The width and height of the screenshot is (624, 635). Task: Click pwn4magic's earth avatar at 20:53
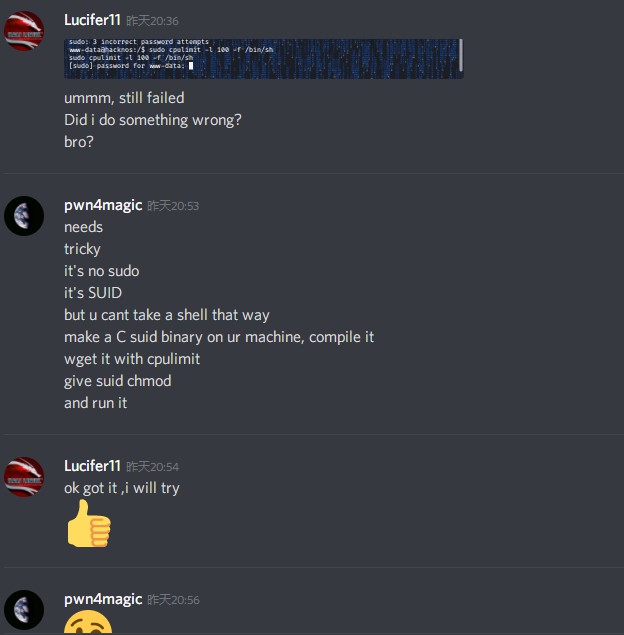[23, 216]
